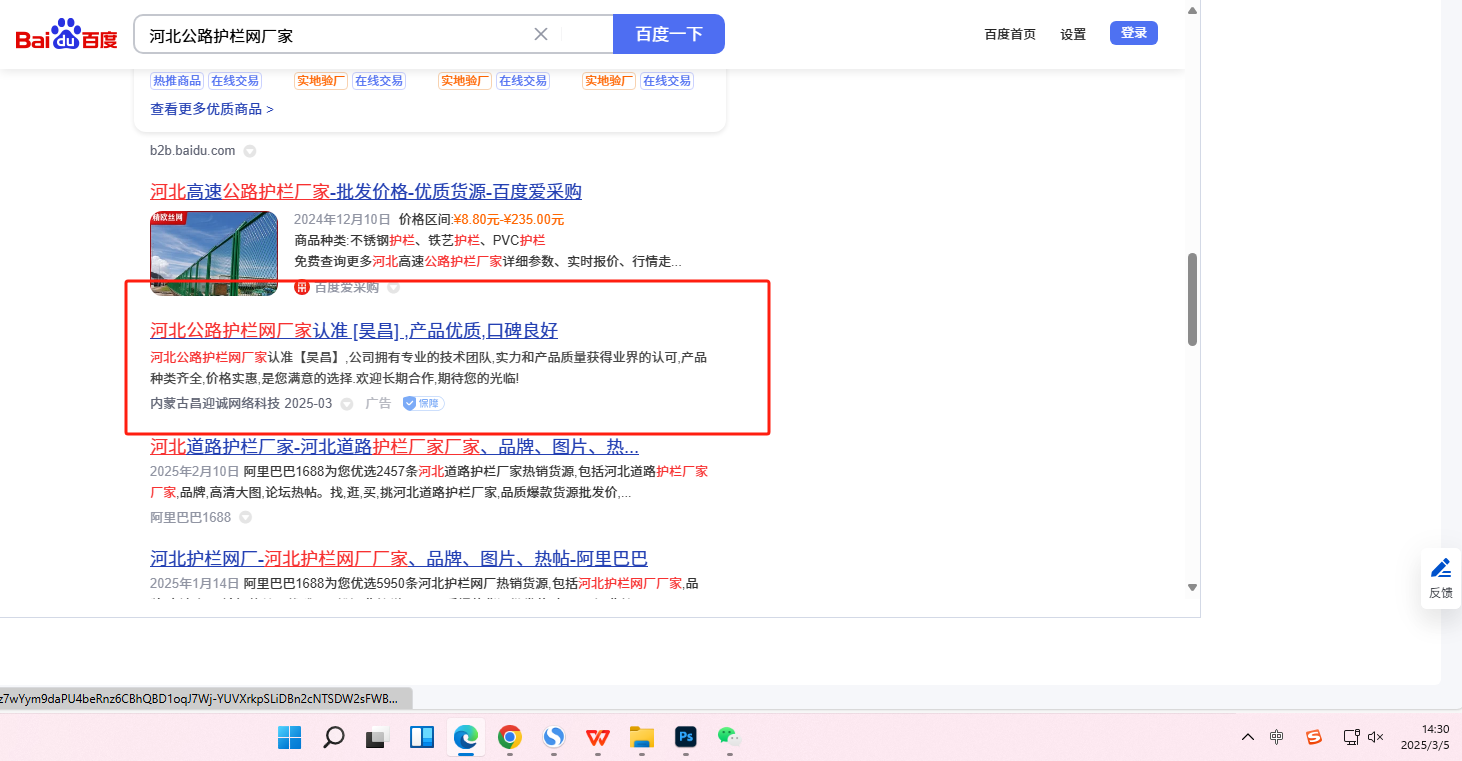1462x761 pixels.
Task: Launch WPS Office from the taskbar
Action: pos(598,738)
